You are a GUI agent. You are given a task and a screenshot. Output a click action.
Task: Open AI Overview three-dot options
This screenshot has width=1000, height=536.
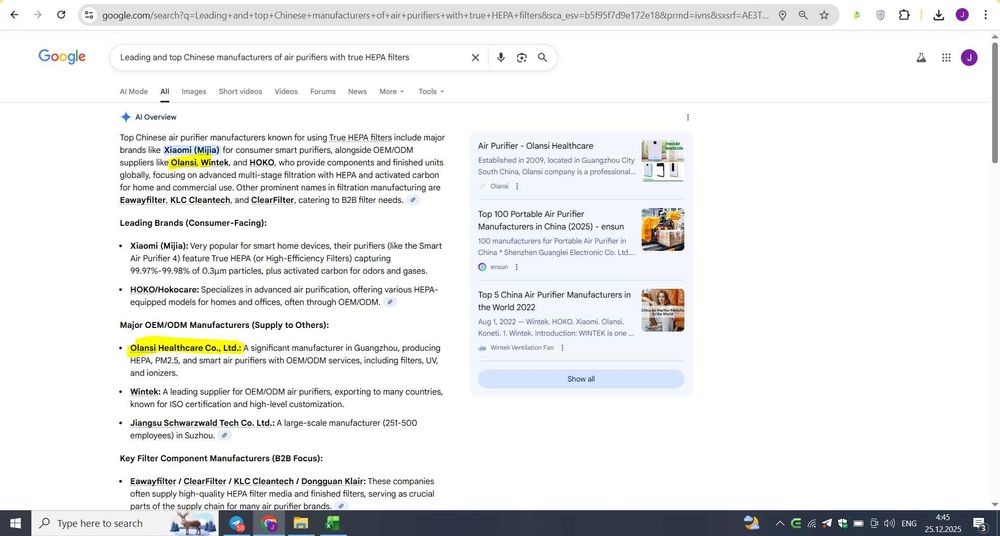688,117
